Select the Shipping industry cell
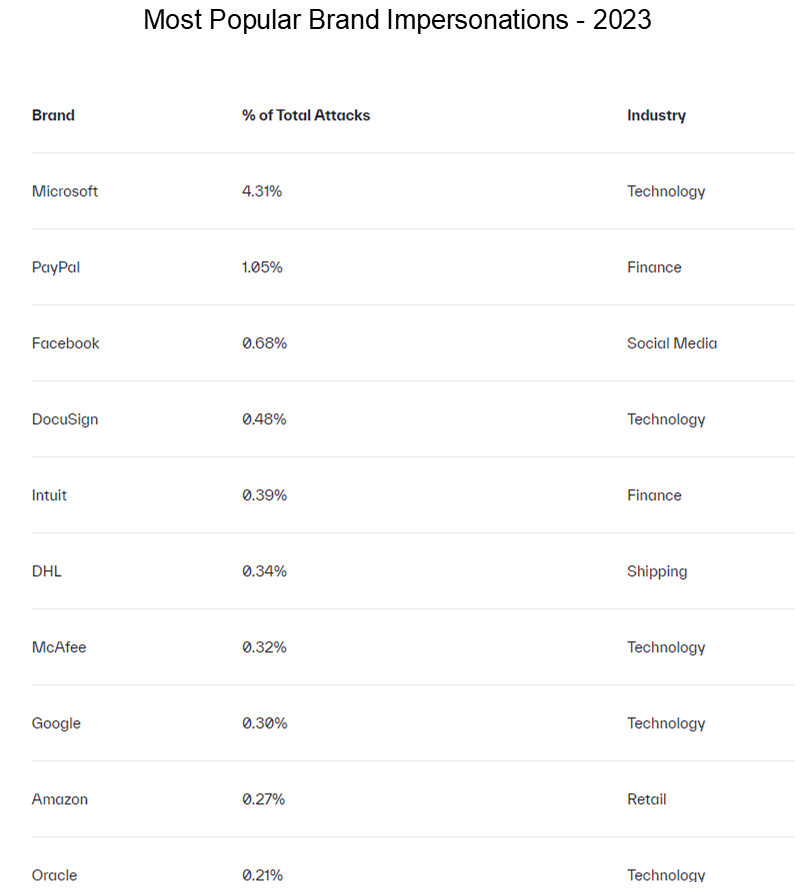Viewport: 804px width, 894px height. 657,571
